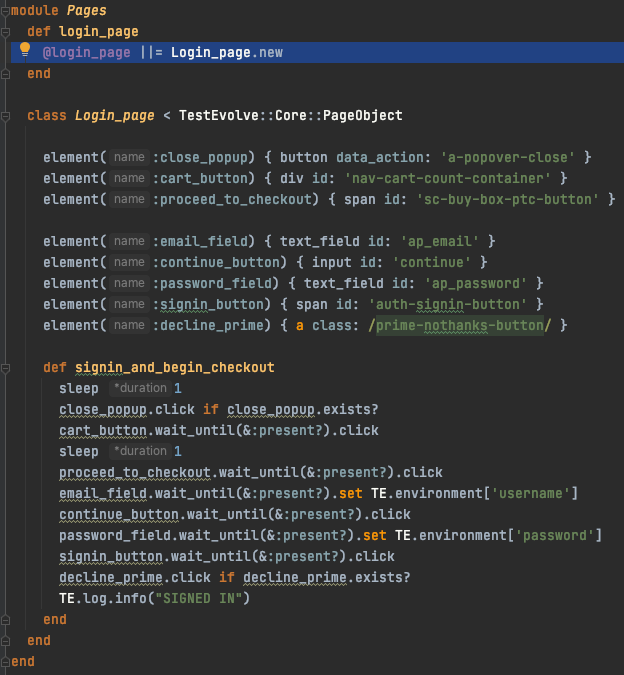624x675 pixels.
Task: Click 'signin_button' in the method body
Action: [x=111, y=557]
